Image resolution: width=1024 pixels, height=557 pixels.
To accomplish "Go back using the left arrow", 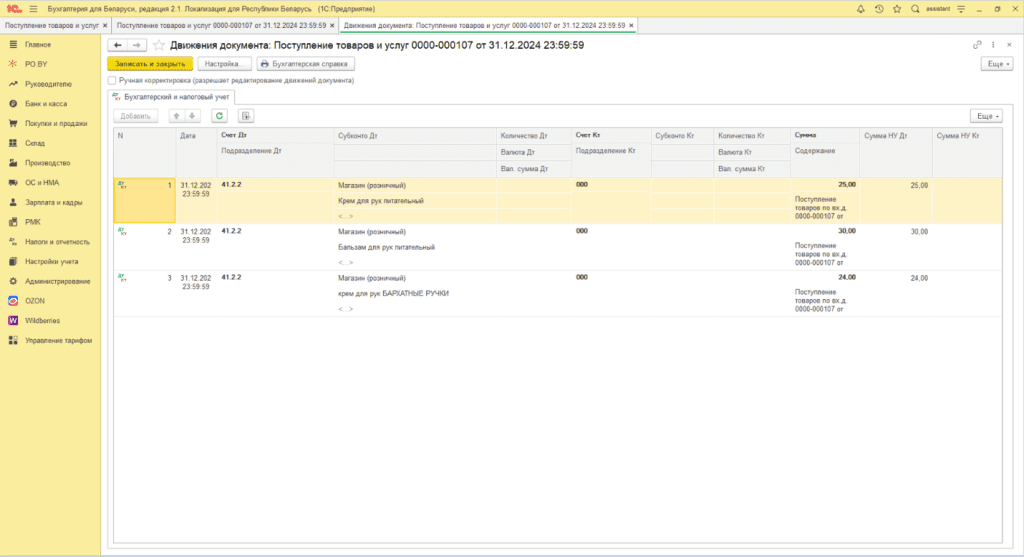I will click(117, 45).
